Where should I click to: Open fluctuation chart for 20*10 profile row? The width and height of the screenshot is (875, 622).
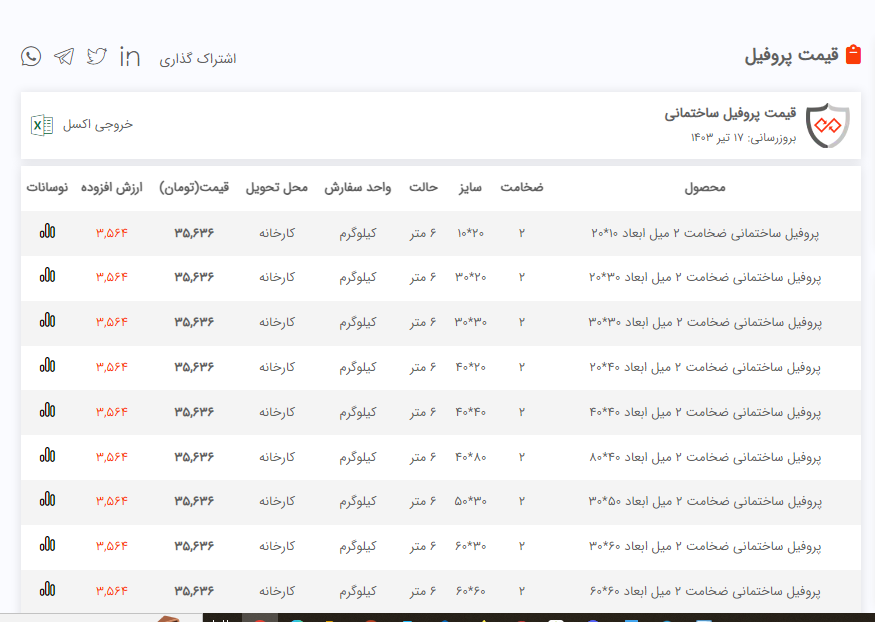coord(47,232)
